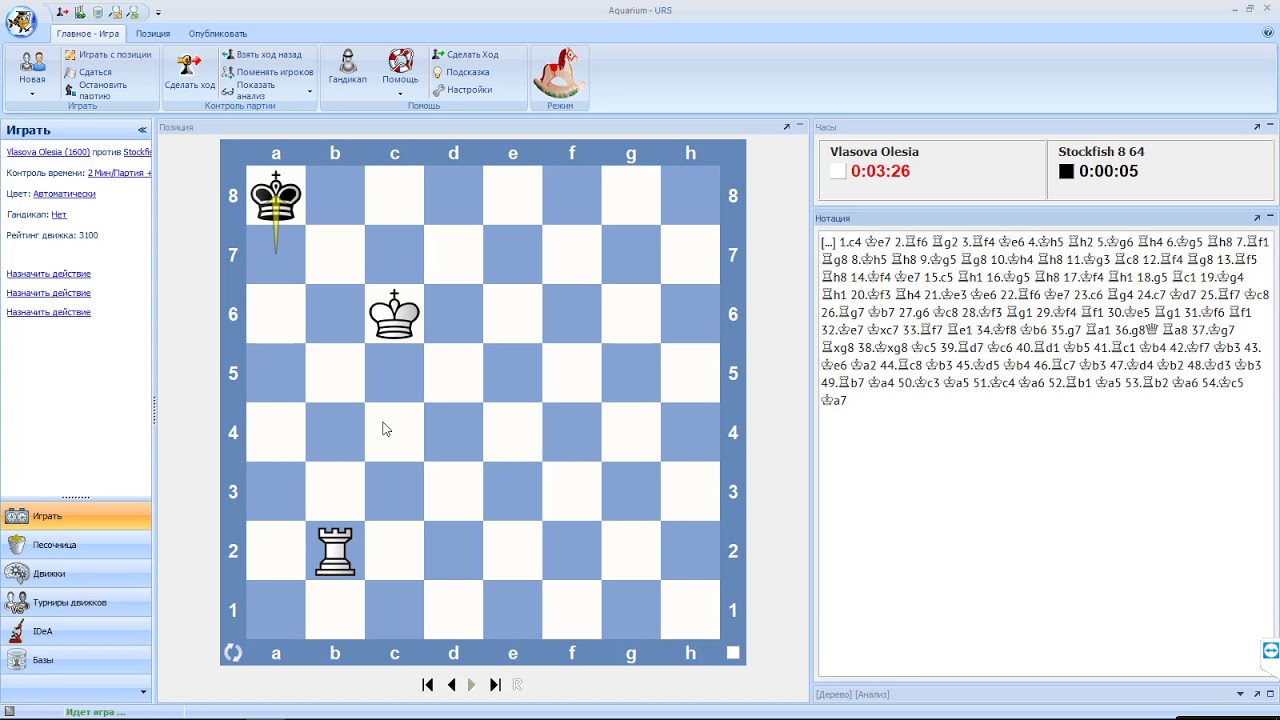This screenshot has height=720, width=1280.
Task: Expand the Показать анализ dropdown arrow
Action: [310, 91]
